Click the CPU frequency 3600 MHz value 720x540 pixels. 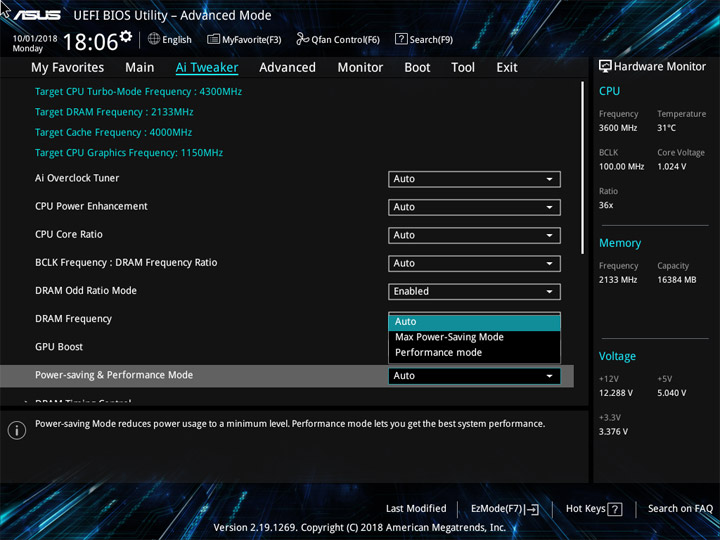(x=618, y=128)
